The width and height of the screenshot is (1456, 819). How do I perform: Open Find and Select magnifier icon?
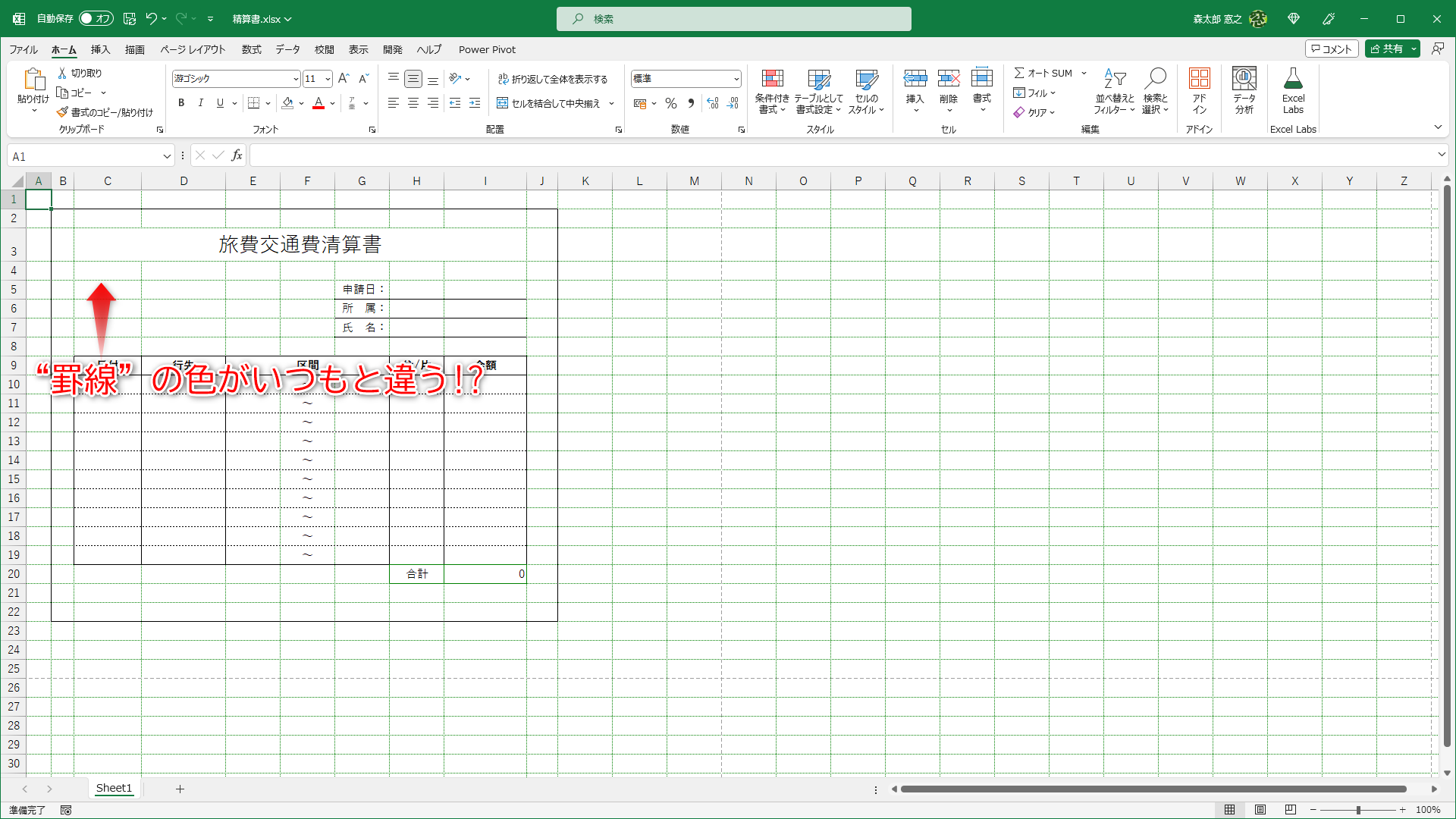[1155, 79]
